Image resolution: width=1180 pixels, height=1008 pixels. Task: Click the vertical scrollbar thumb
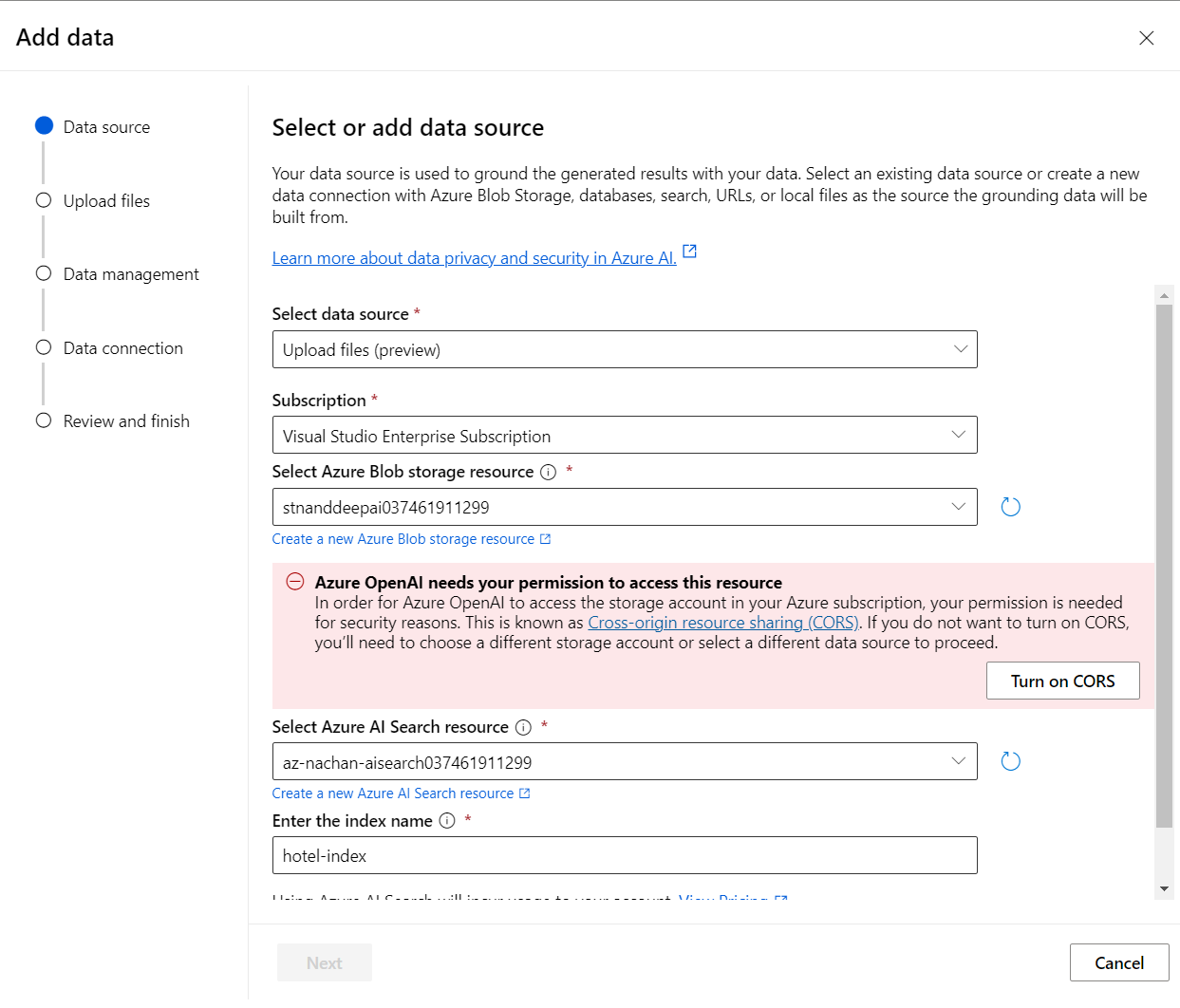[x=1164, y=565]
